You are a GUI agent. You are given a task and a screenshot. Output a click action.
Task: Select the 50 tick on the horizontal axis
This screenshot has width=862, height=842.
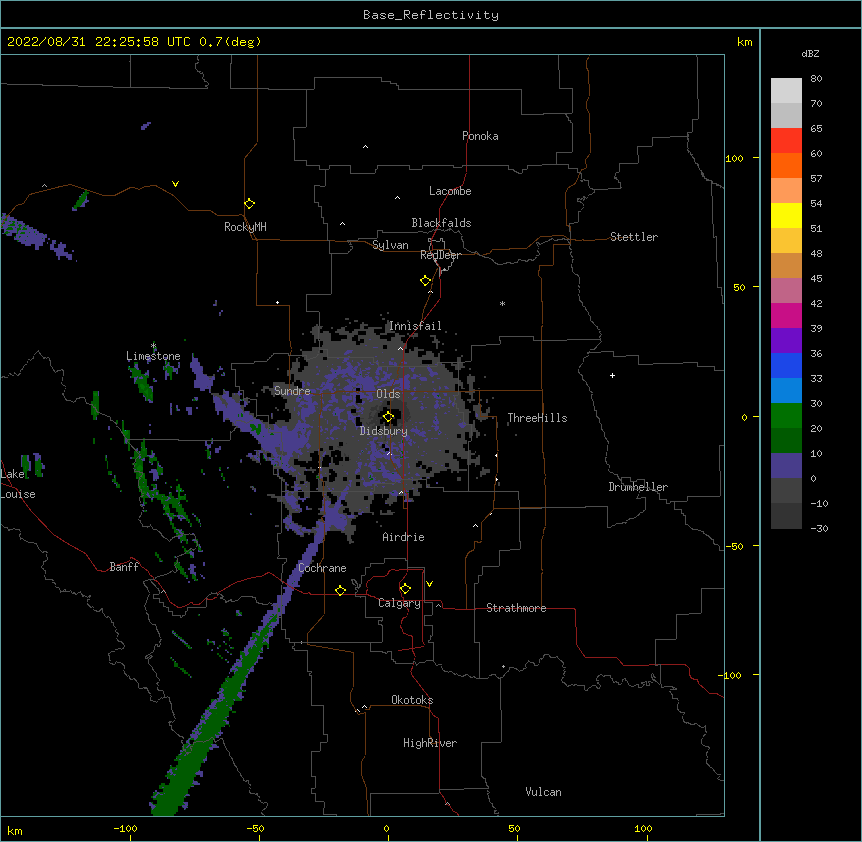[x=514, y=829]
